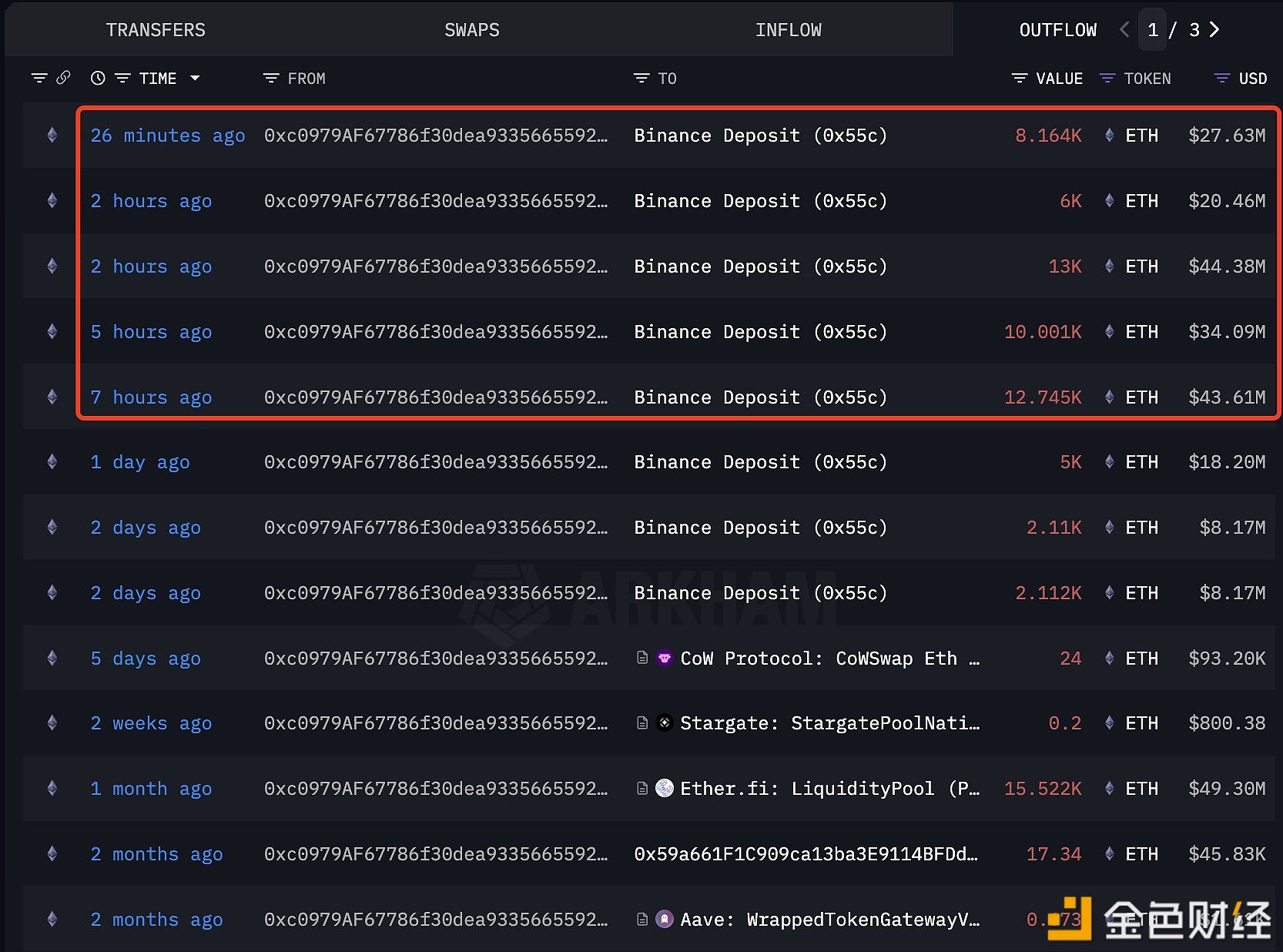Click Ethereum chain icon in 5 days ago row

[52, 659]
